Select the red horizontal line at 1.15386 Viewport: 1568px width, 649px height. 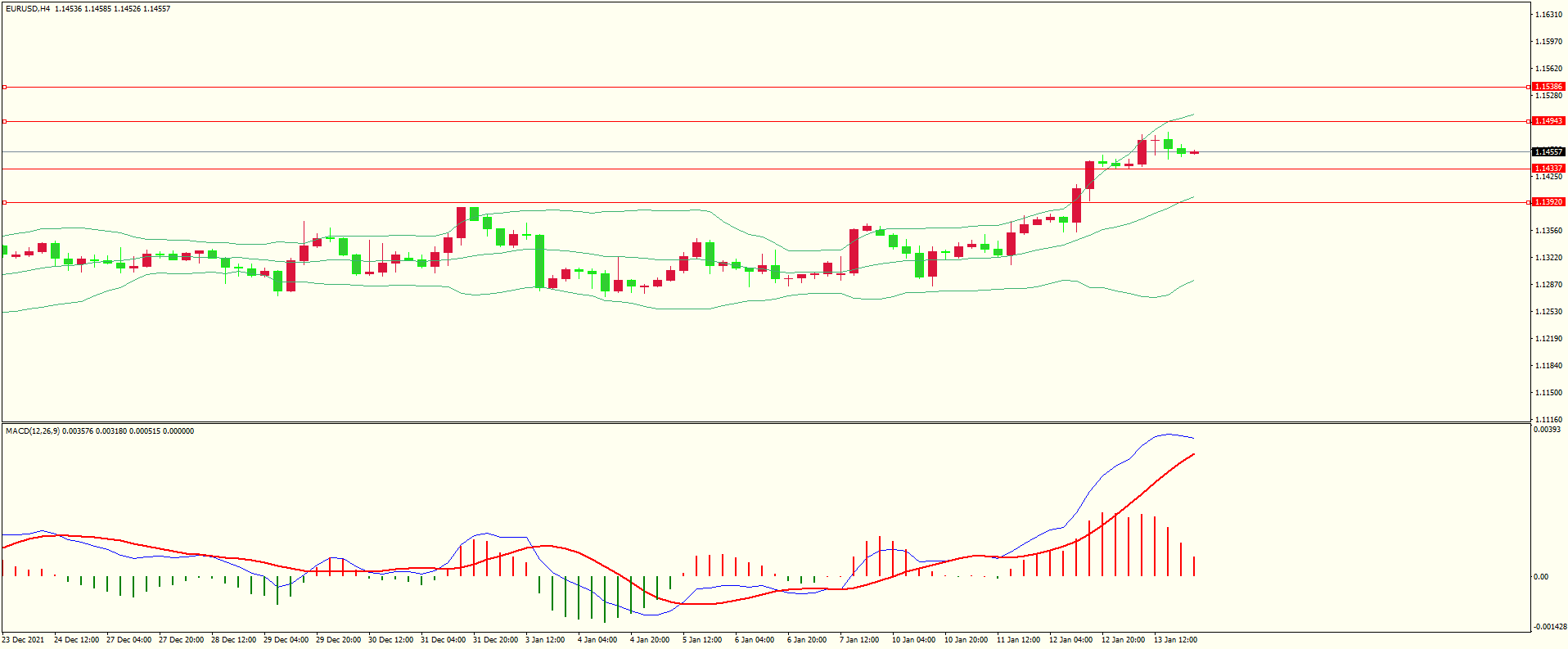pos(737,87)
